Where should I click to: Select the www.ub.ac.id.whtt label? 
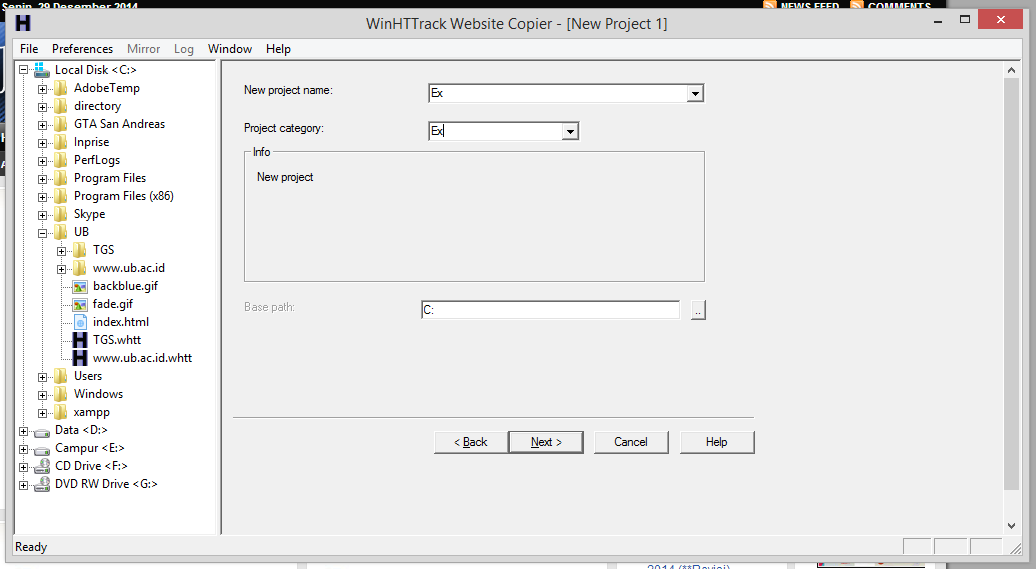pyautogui.click(x=143, y=358)
